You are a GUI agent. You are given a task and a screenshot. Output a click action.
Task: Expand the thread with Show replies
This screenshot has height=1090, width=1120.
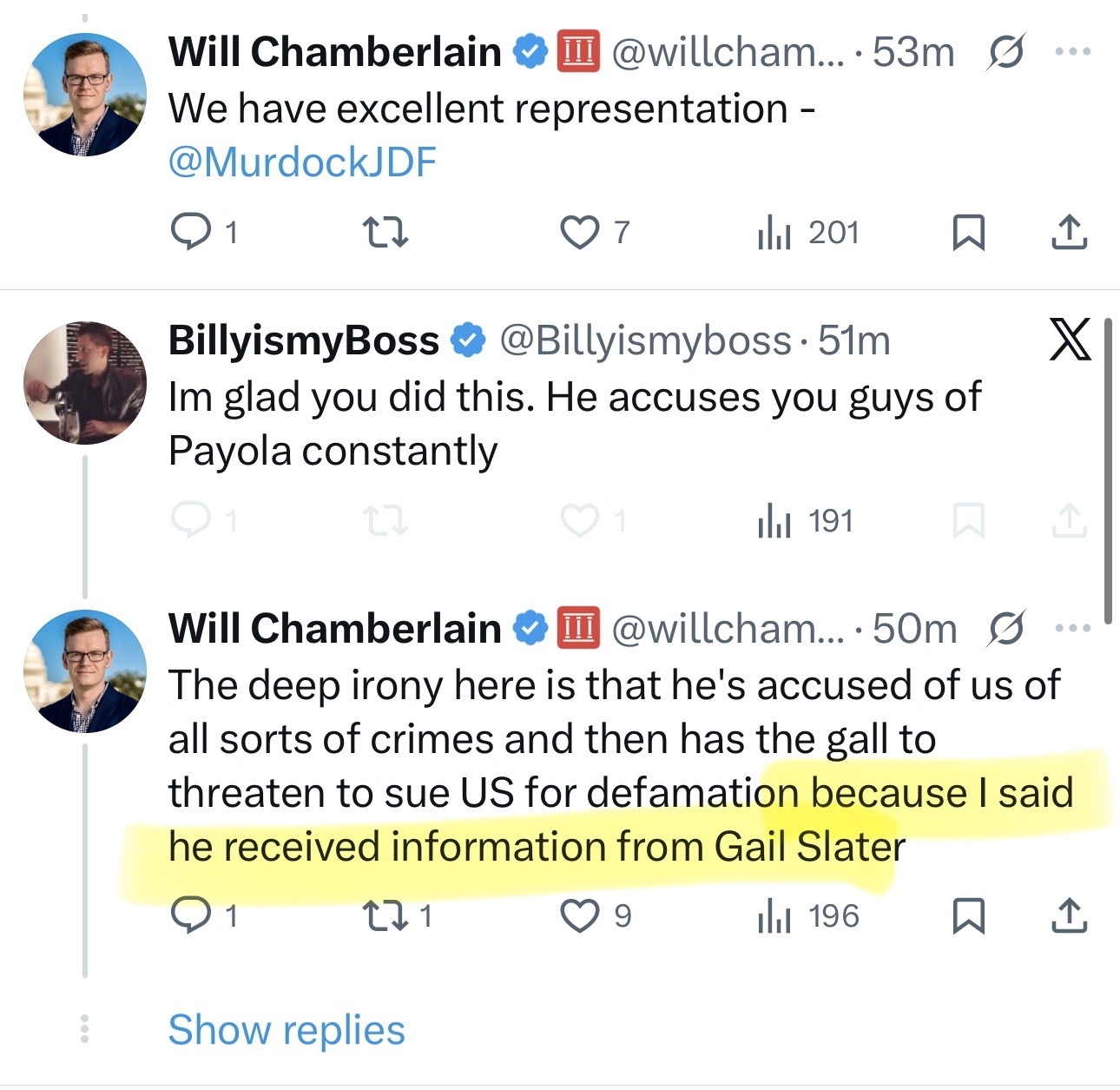(287, 1030)
